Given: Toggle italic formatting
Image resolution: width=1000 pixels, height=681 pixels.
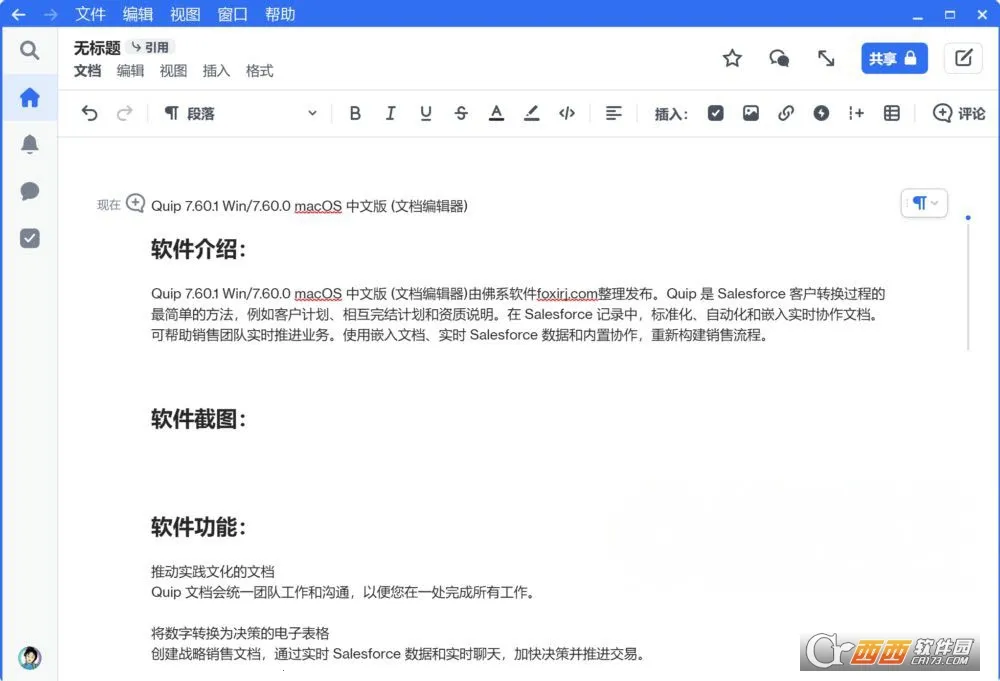Looking at the screenshot, I should click(390, 113).
